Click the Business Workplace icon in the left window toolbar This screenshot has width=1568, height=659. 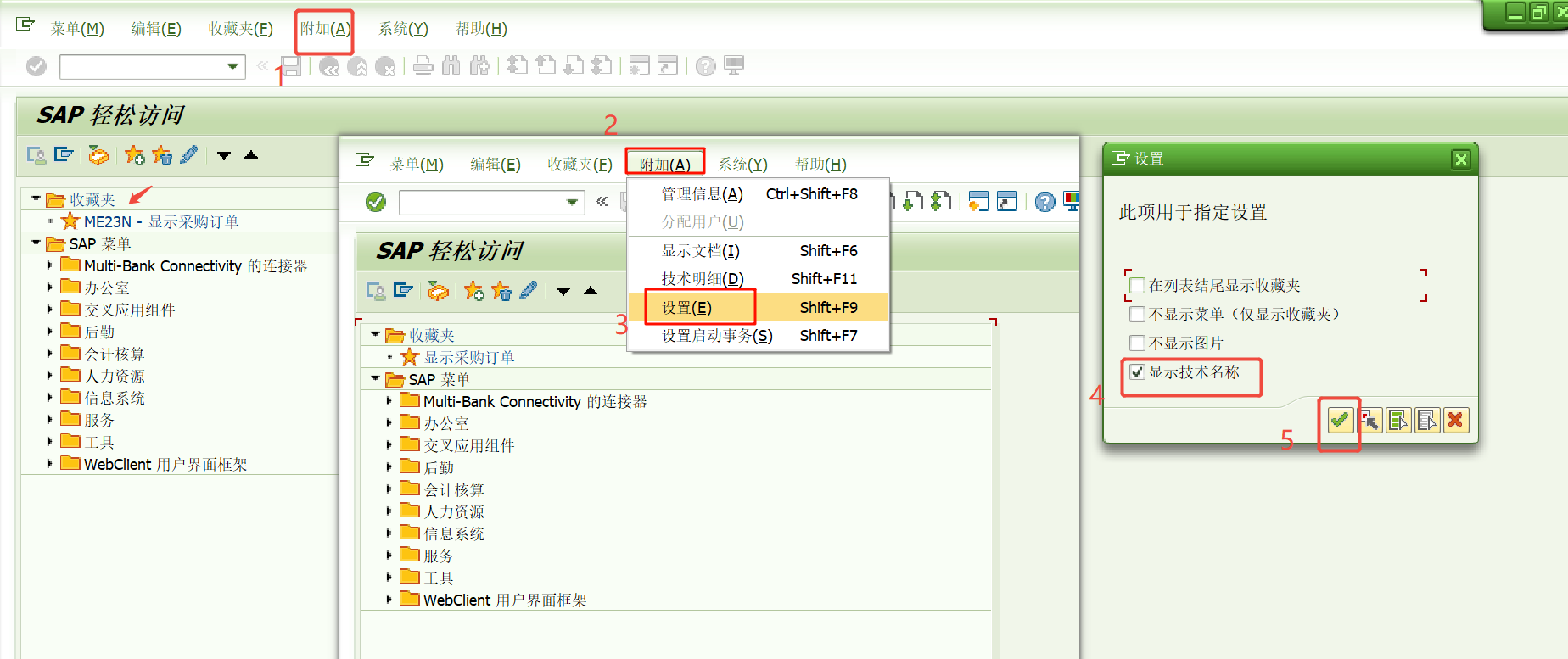coord(99,155)
